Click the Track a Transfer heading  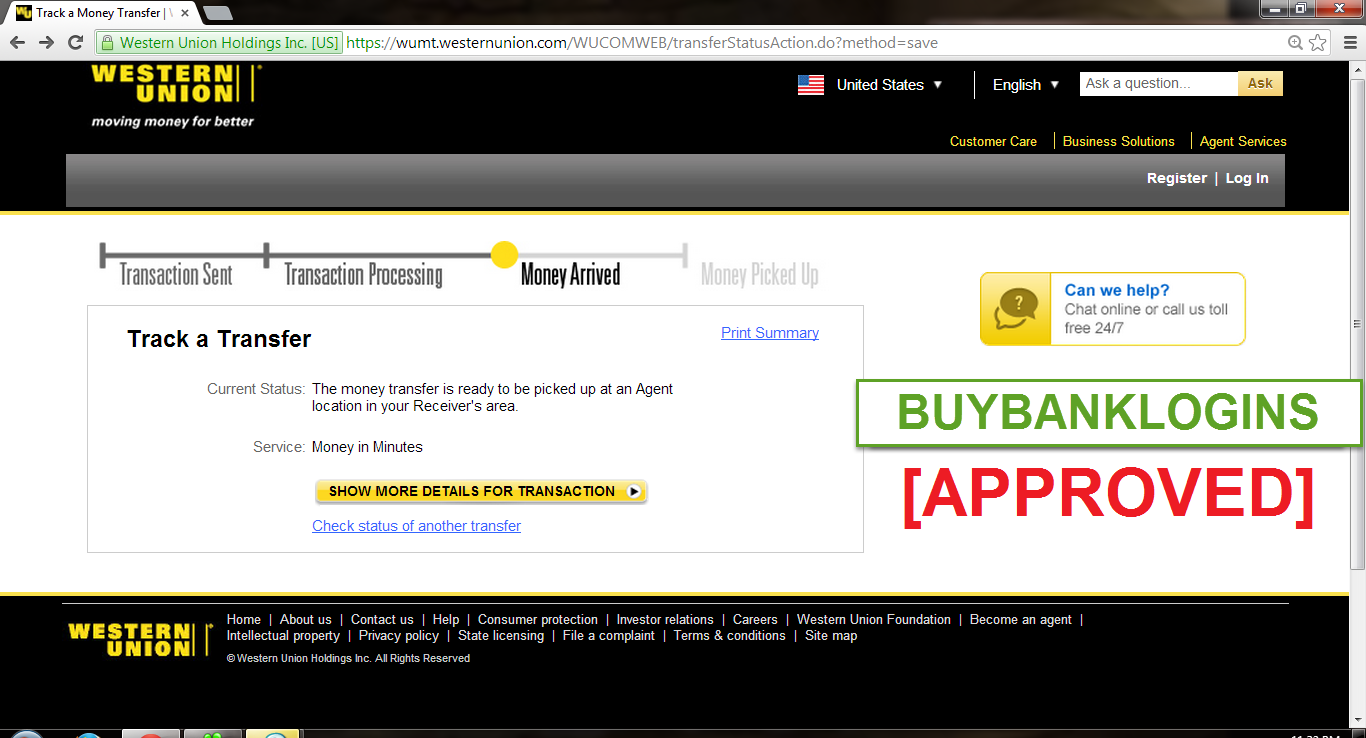pos(219,339)
